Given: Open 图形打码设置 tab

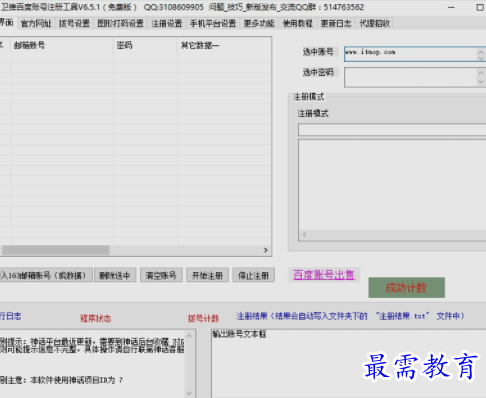Looking at the screenshot, I should tap(120, 23).
